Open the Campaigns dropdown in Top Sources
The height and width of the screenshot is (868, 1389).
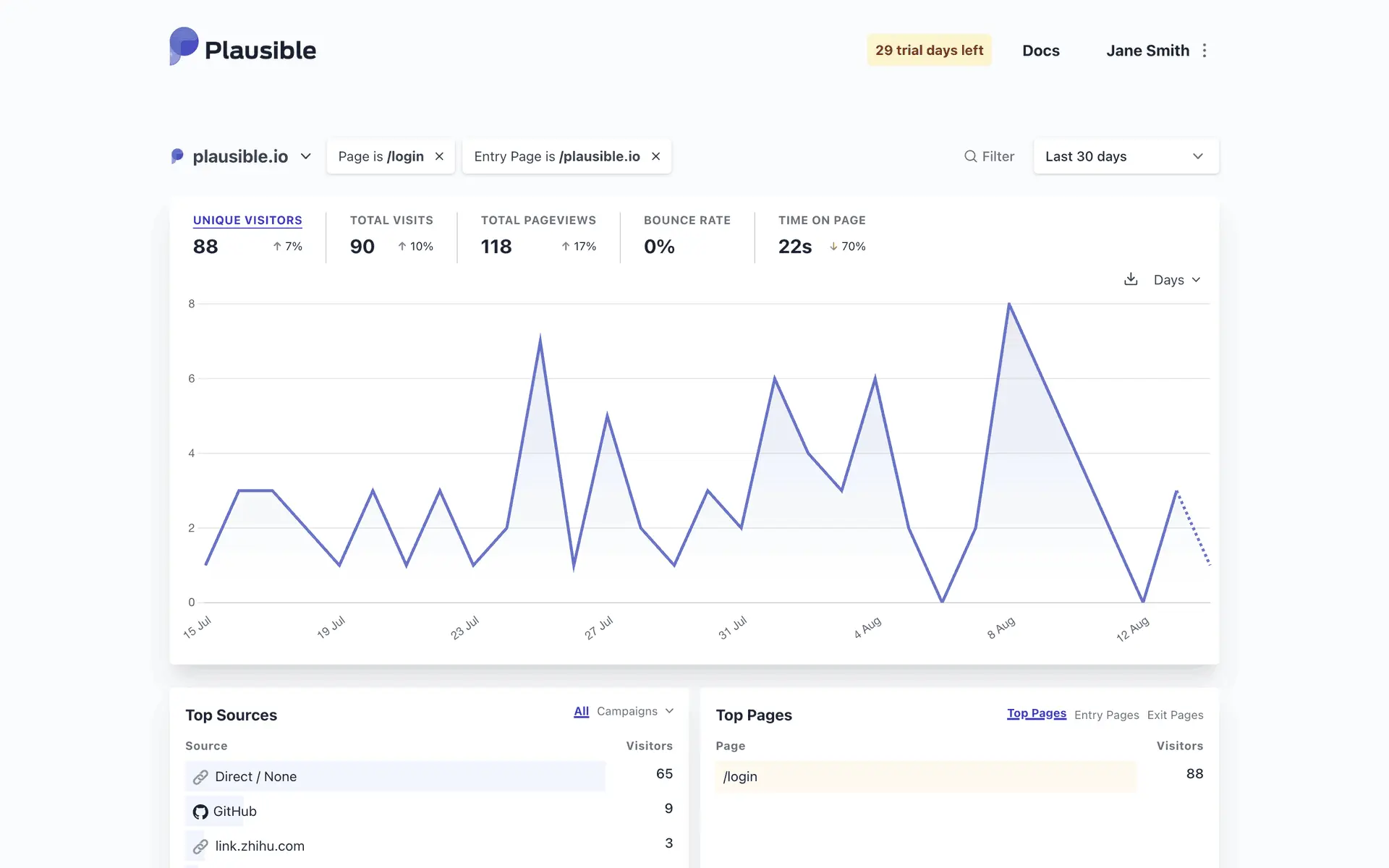[x=634, y=711]
